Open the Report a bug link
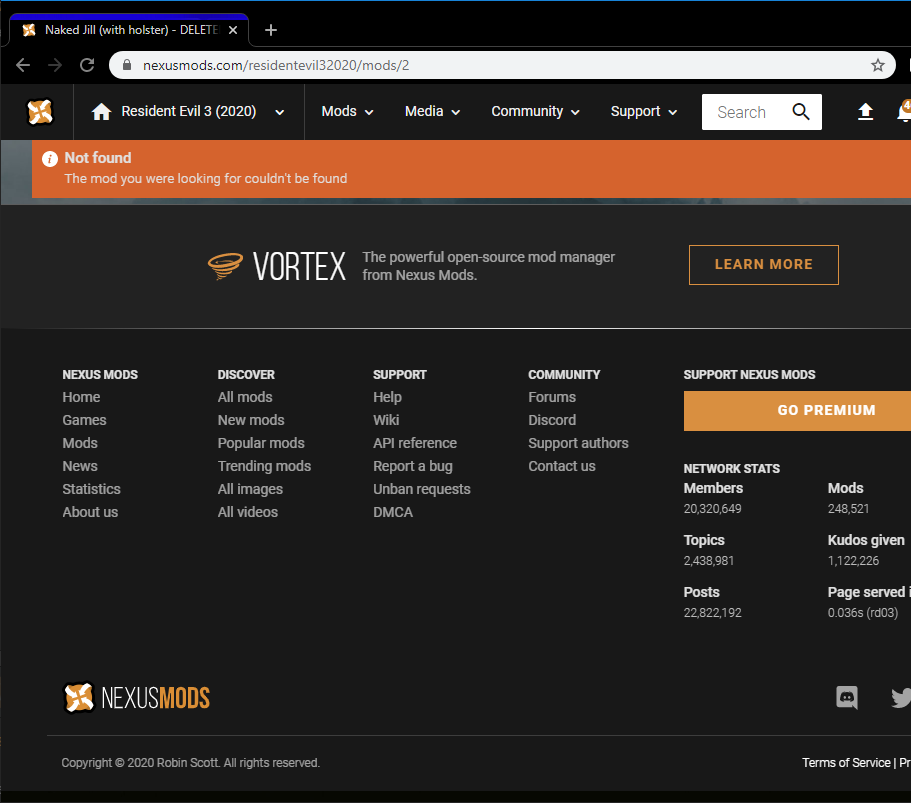This screenshot has height=803, width=911. [413, 466]
